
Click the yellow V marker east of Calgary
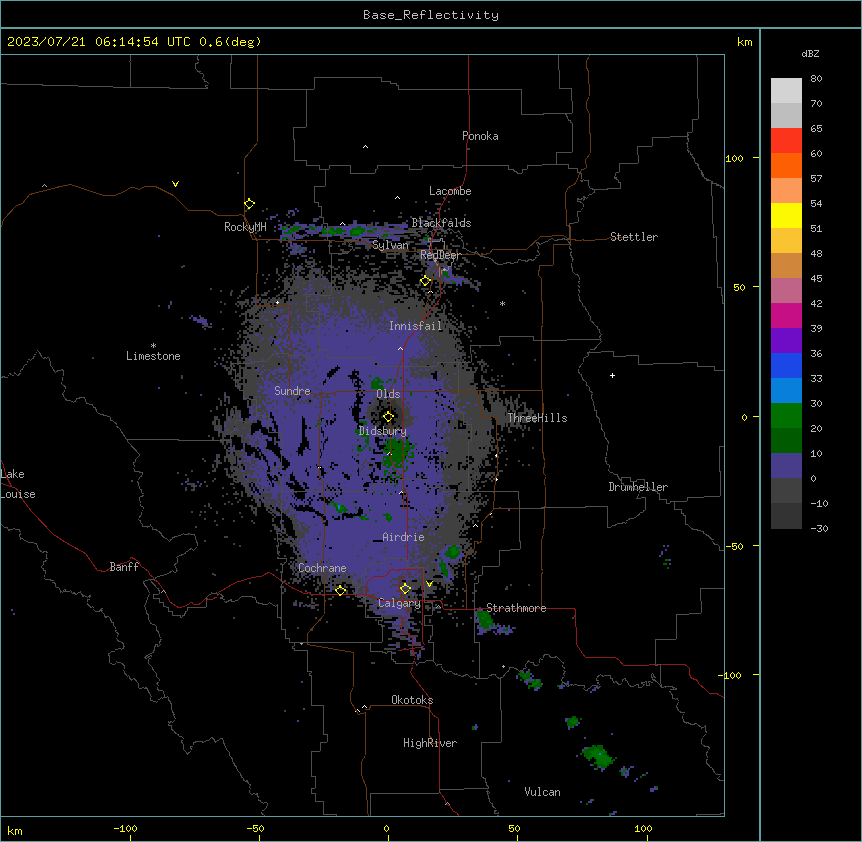[429, 584]
